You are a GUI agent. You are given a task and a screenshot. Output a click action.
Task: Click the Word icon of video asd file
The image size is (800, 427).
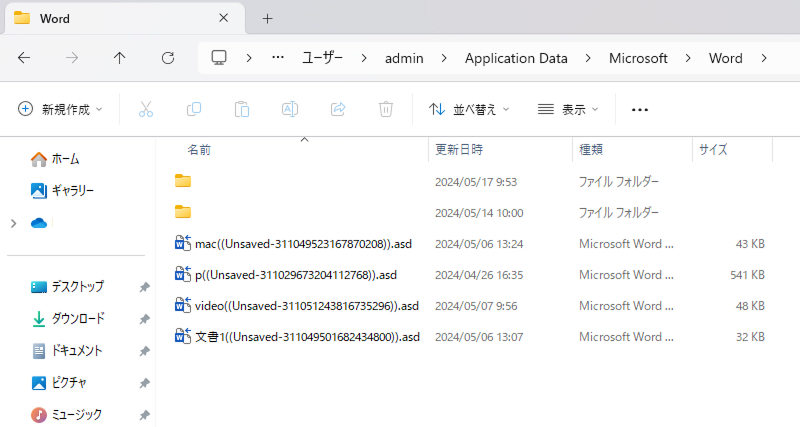[183, 305]
